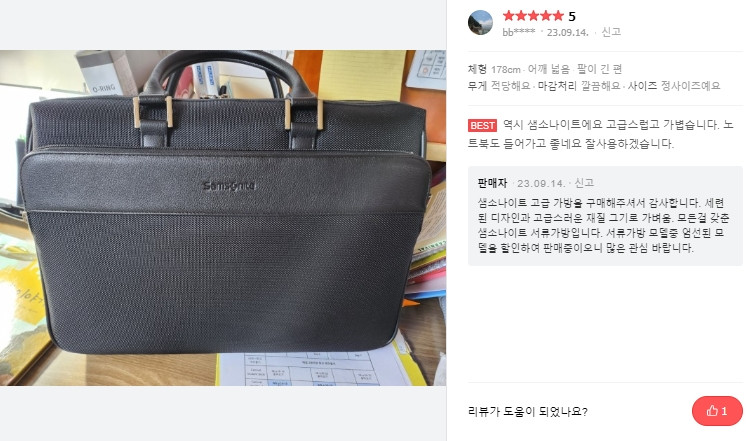Click the 체형 body type label

(477, 69)
